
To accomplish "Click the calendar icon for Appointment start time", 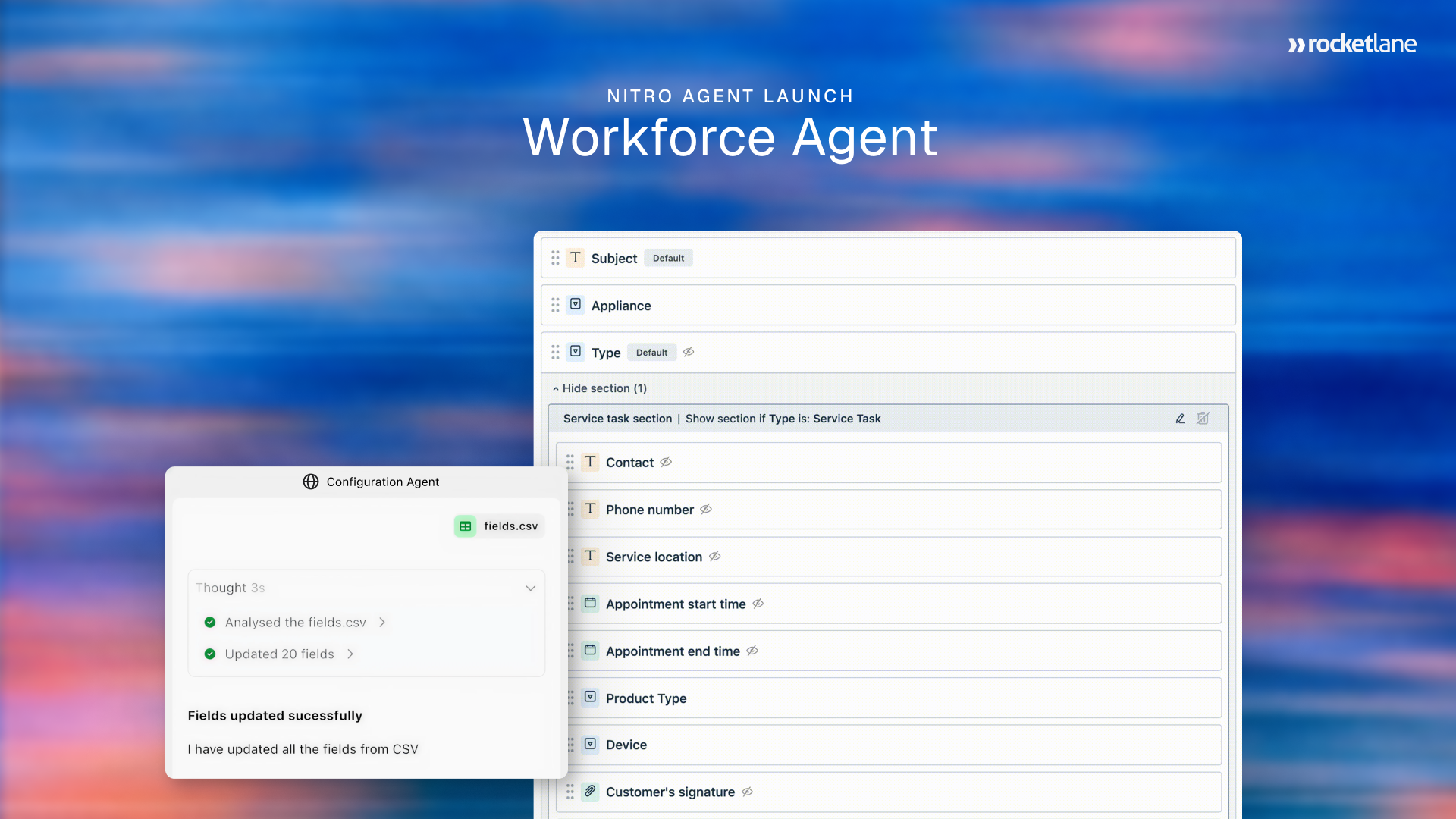I will coord(590,604).
